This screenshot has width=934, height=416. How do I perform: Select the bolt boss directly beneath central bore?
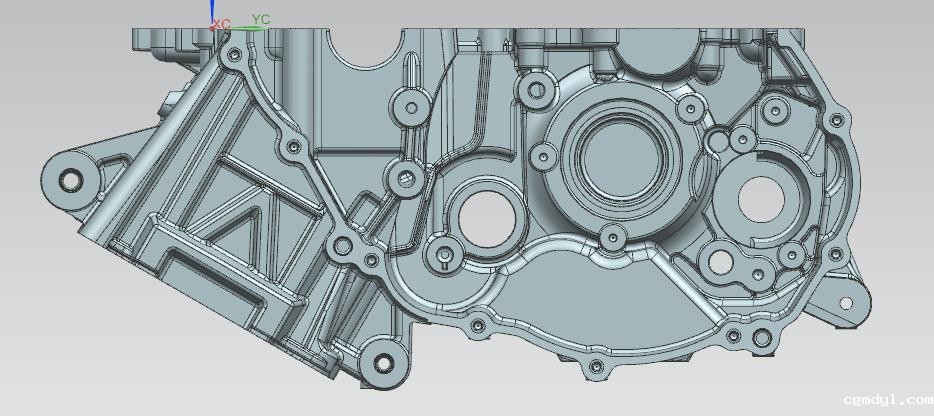coord(610,238)
